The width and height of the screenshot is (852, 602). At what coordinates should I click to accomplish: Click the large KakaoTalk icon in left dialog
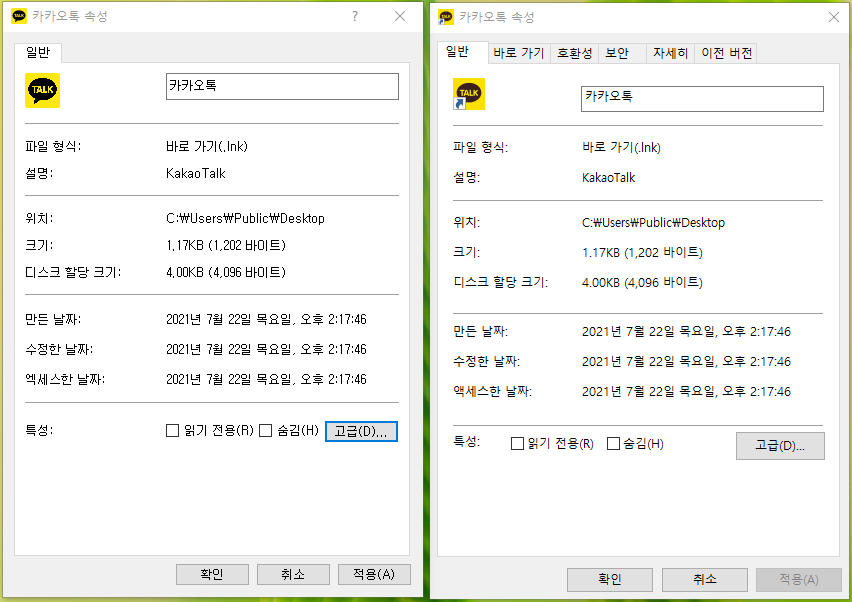[x=42, y=90]
